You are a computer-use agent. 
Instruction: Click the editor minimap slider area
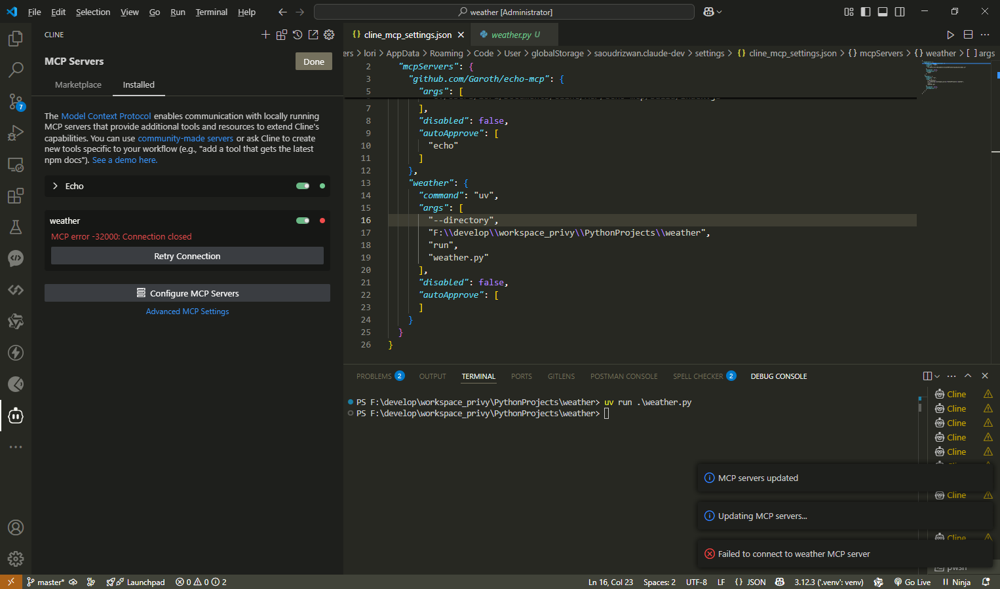click(x=945, y=75)
